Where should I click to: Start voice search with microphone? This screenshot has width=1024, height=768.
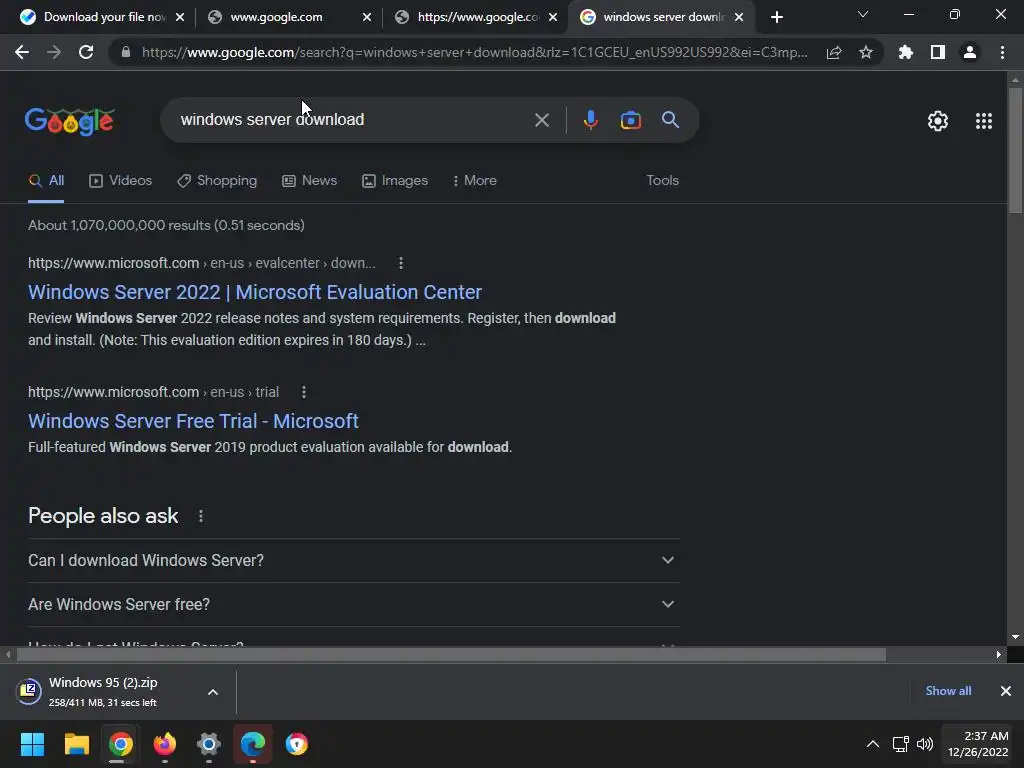(x=590, y=120)
